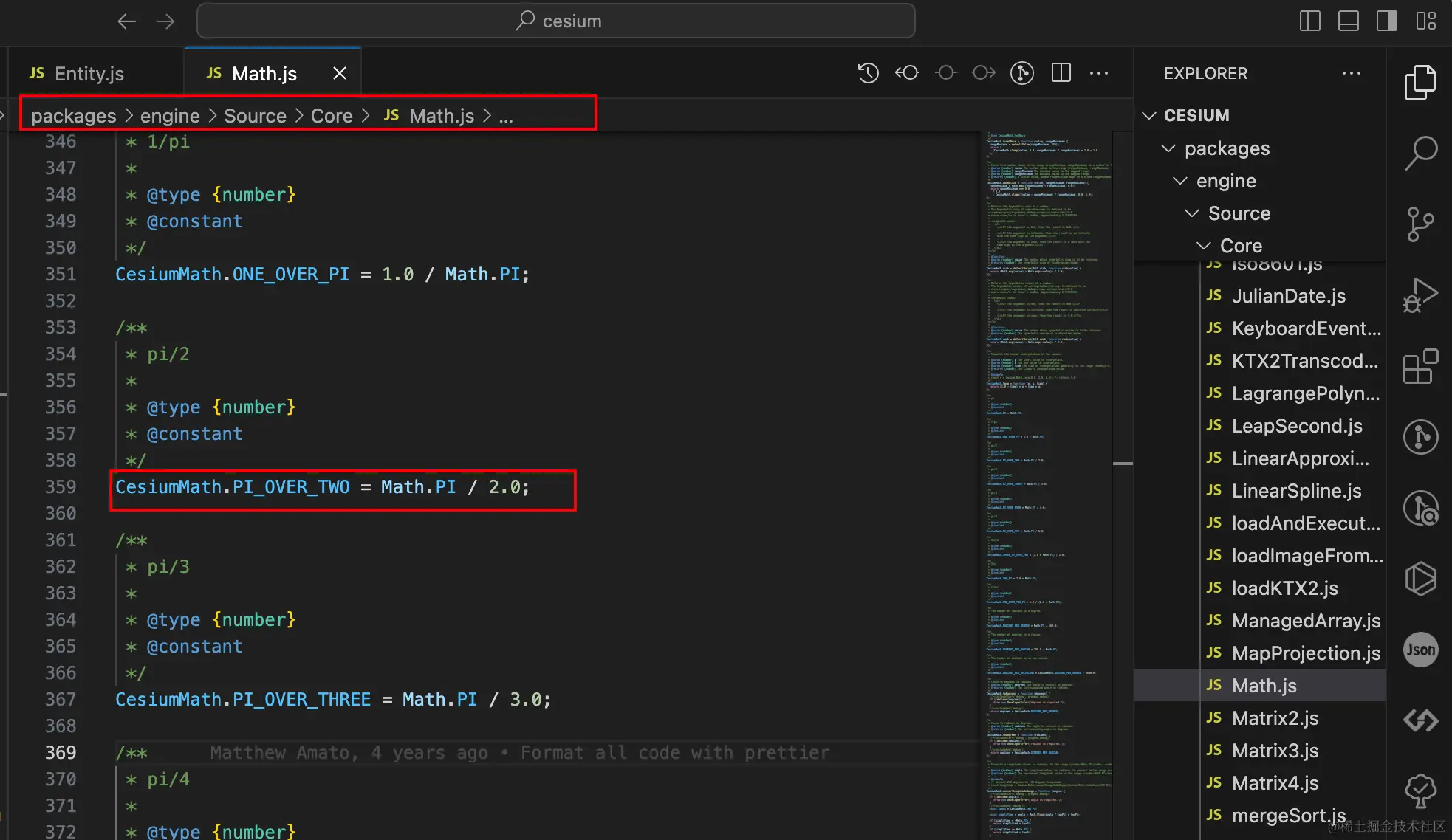Switch to the Entity.js tab
This screenshot has height=840, width=1452.
point(89,73)
